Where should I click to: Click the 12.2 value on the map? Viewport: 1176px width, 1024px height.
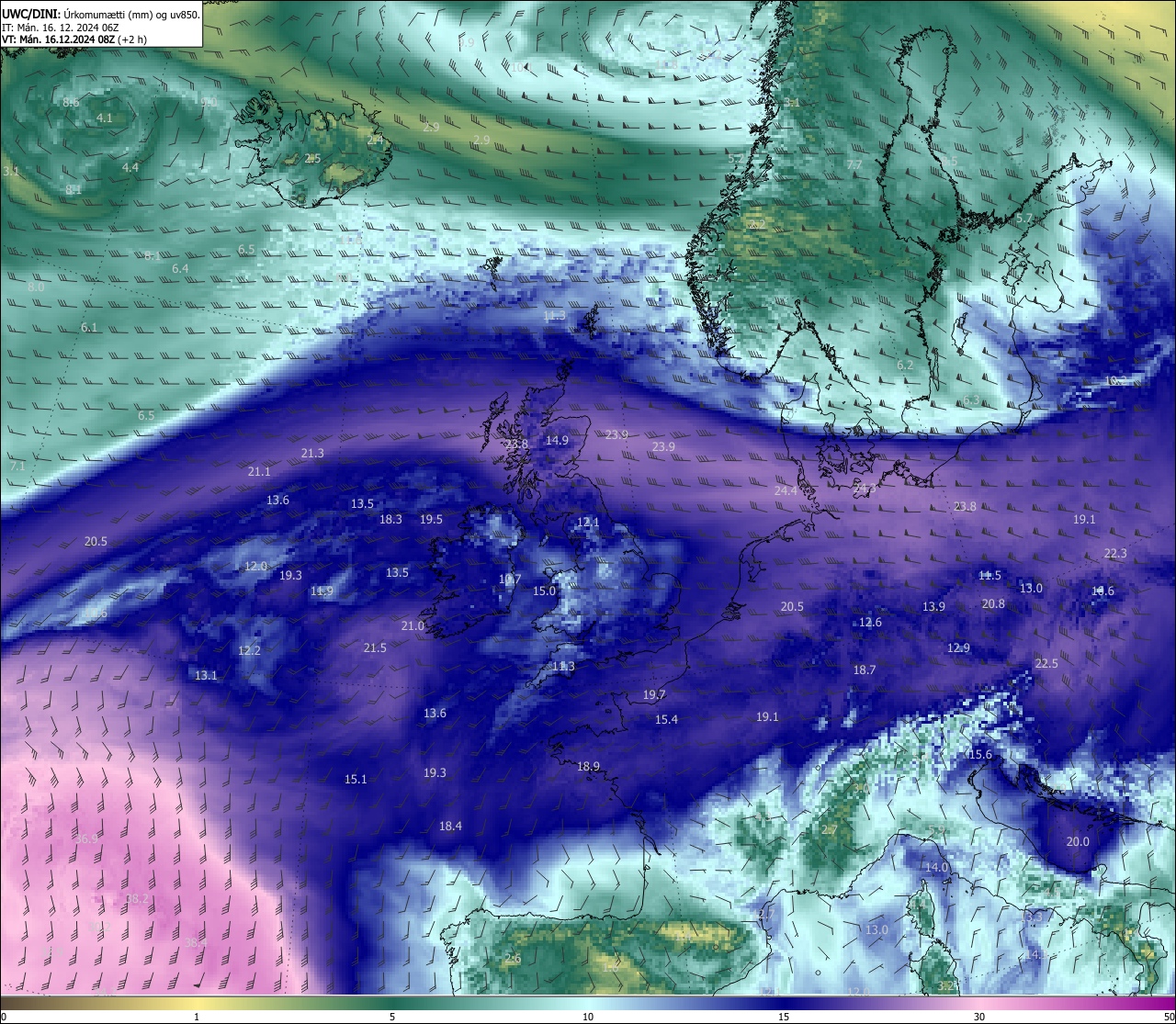pyautogui.click(x=250, y=650)
